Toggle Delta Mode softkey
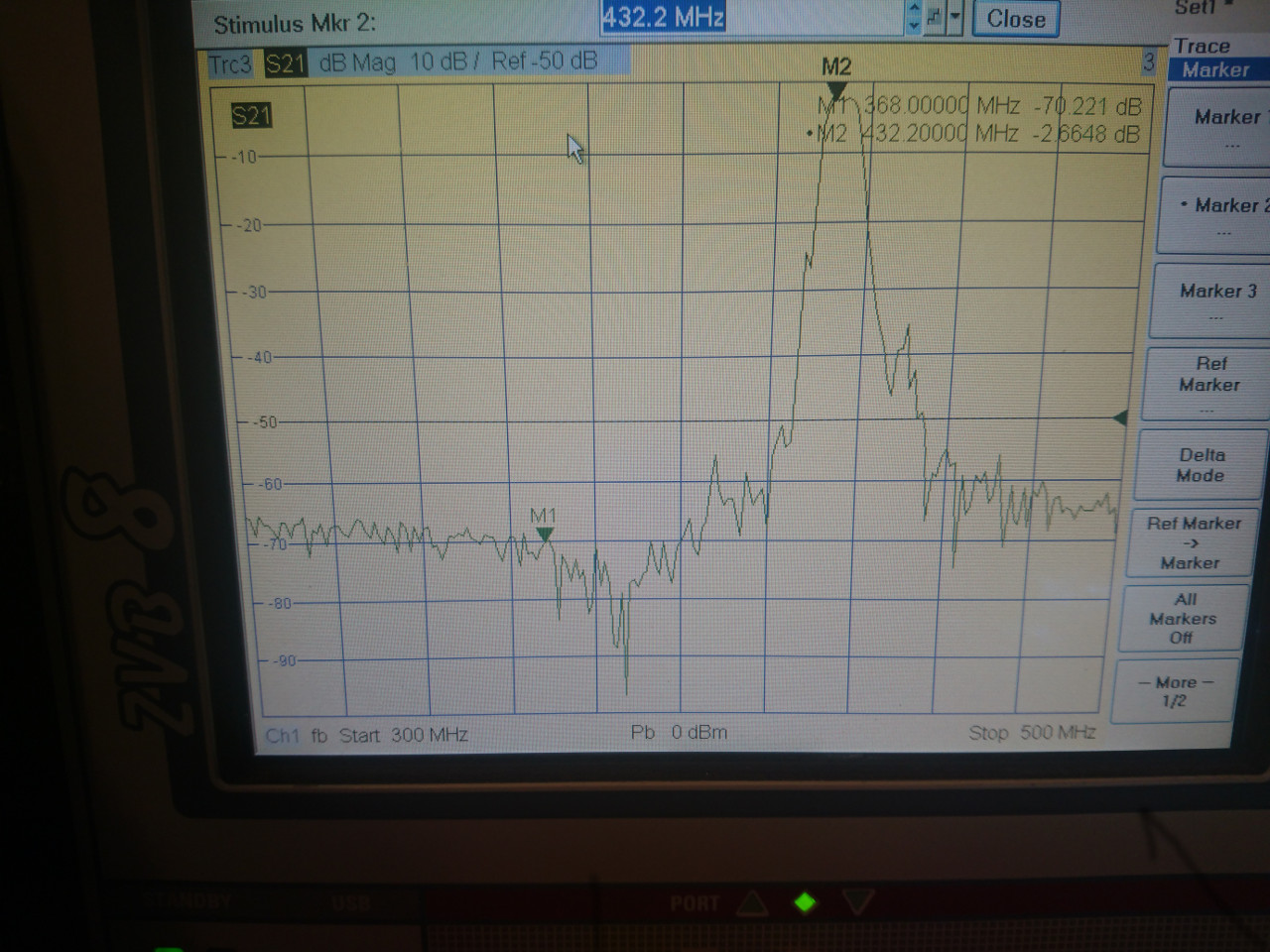Image resolution: width=1270 pixels, height=952 pixels. point(1202,465)
